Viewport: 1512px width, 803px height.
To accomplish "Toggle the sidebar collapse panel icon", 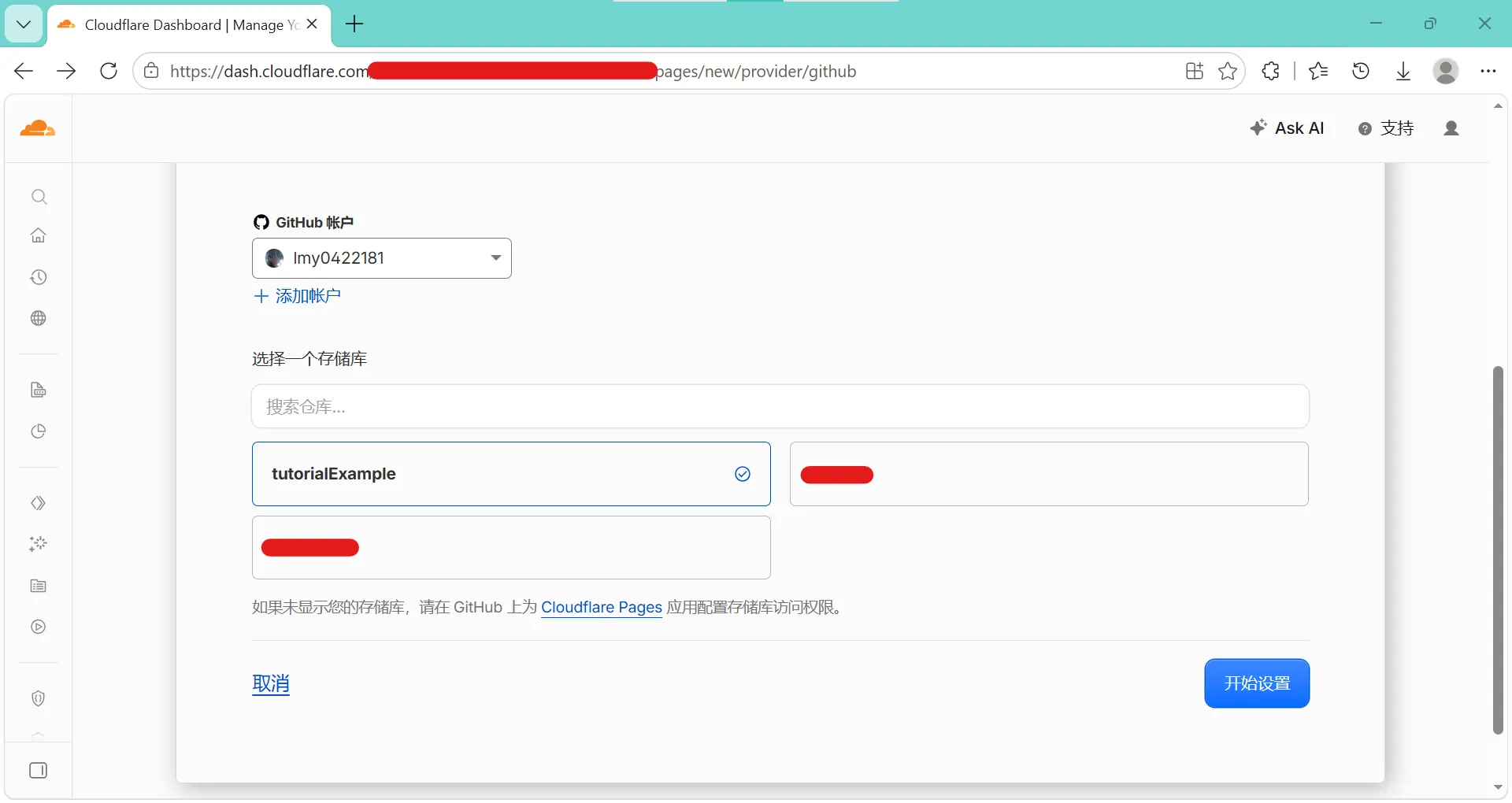I will click(39, 770).
